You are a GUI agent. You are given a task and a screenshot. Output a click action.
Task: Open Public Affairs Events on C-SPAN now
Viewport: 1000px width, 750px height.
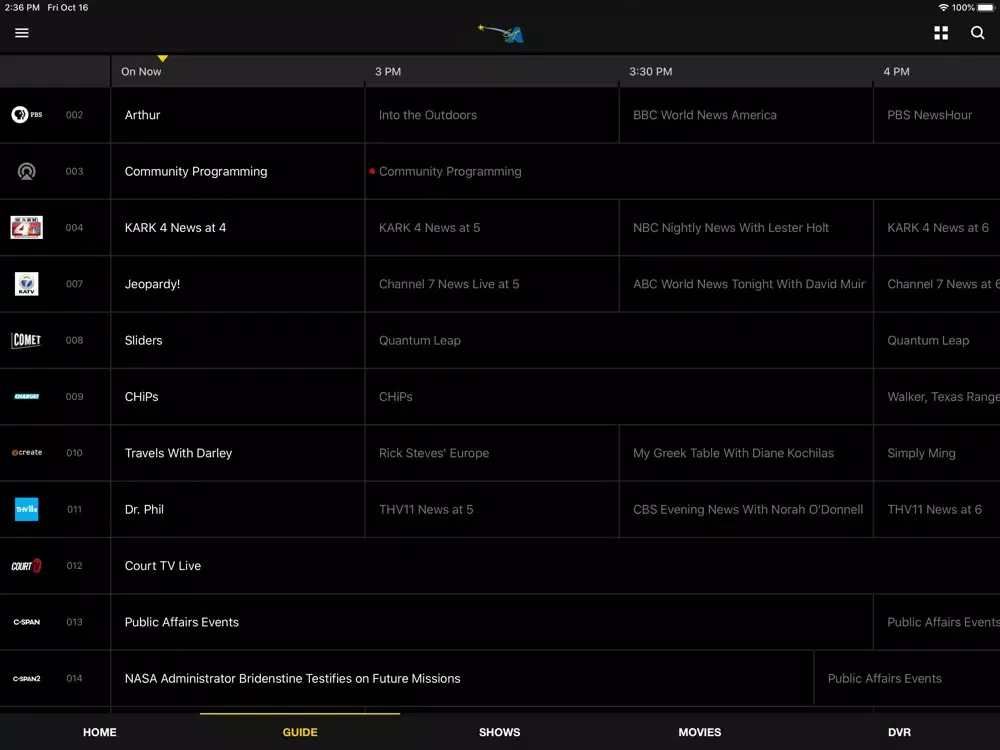pos(492,622)
